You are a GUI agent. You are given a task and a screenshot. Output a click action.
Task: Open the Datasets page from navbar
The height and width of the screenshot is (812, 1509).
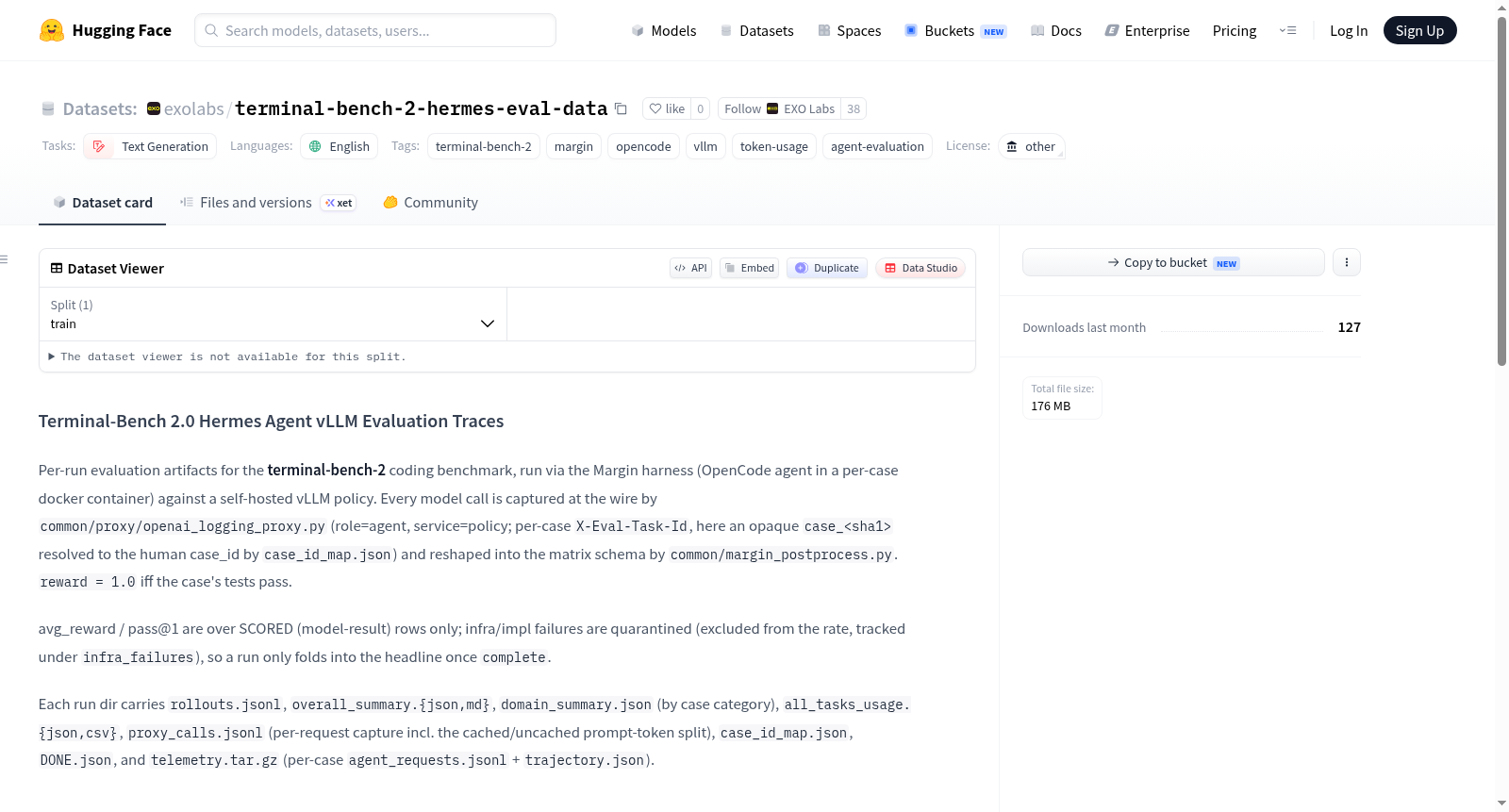click(756, 30)
